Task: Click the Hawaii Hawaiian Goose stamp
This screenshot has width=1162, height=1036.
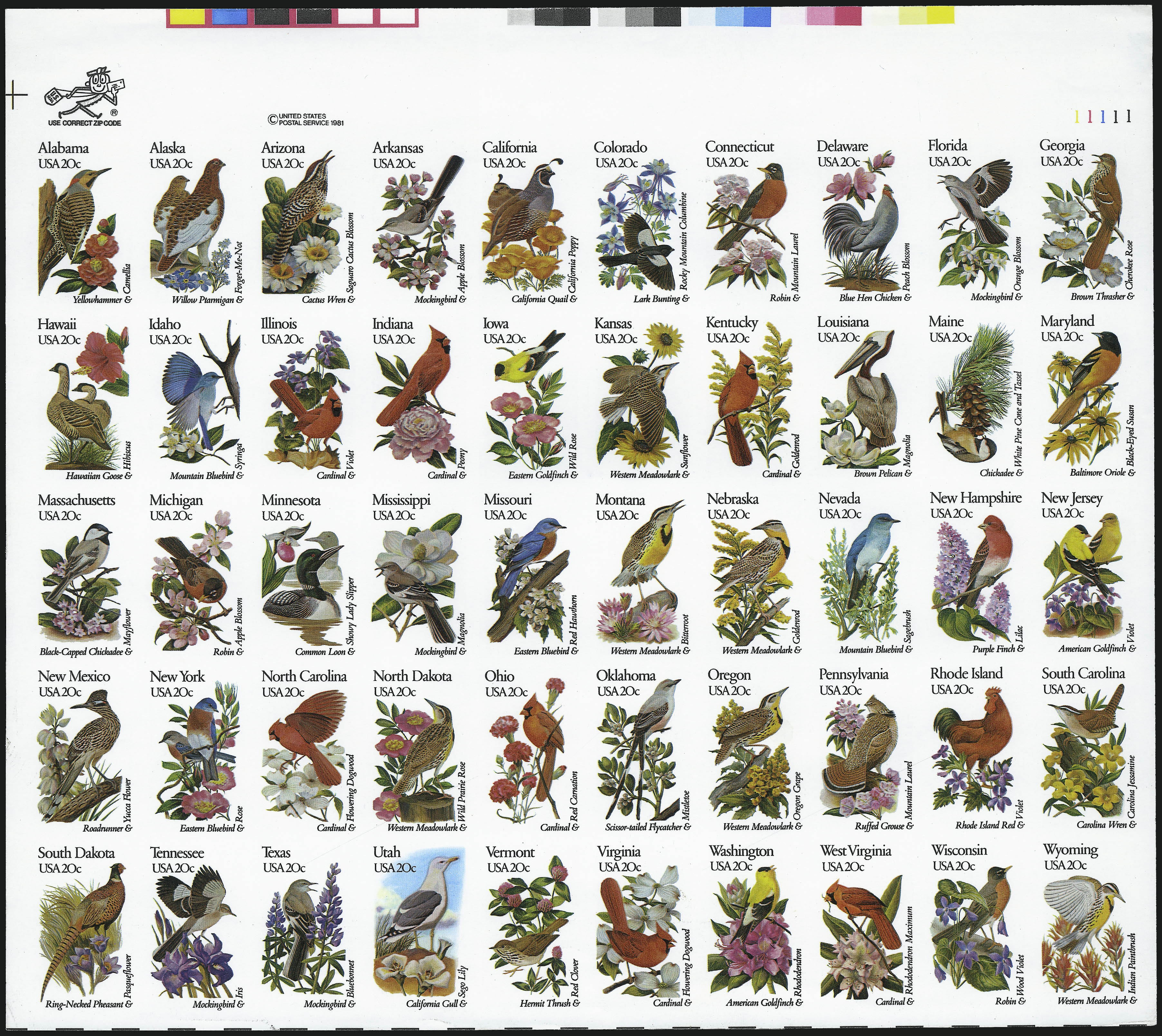Action: click(84, 401)
